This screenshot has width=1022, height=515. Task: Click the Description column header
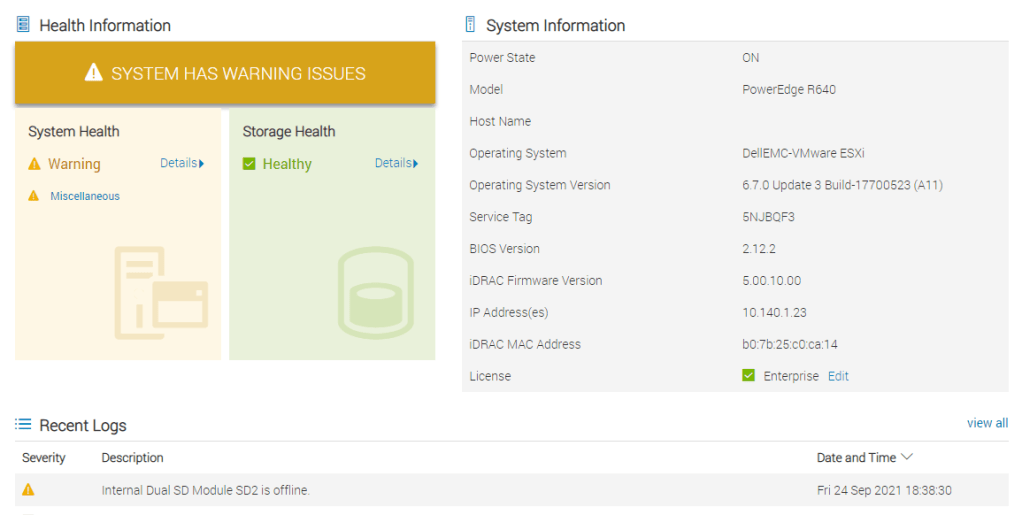(132, 458)
